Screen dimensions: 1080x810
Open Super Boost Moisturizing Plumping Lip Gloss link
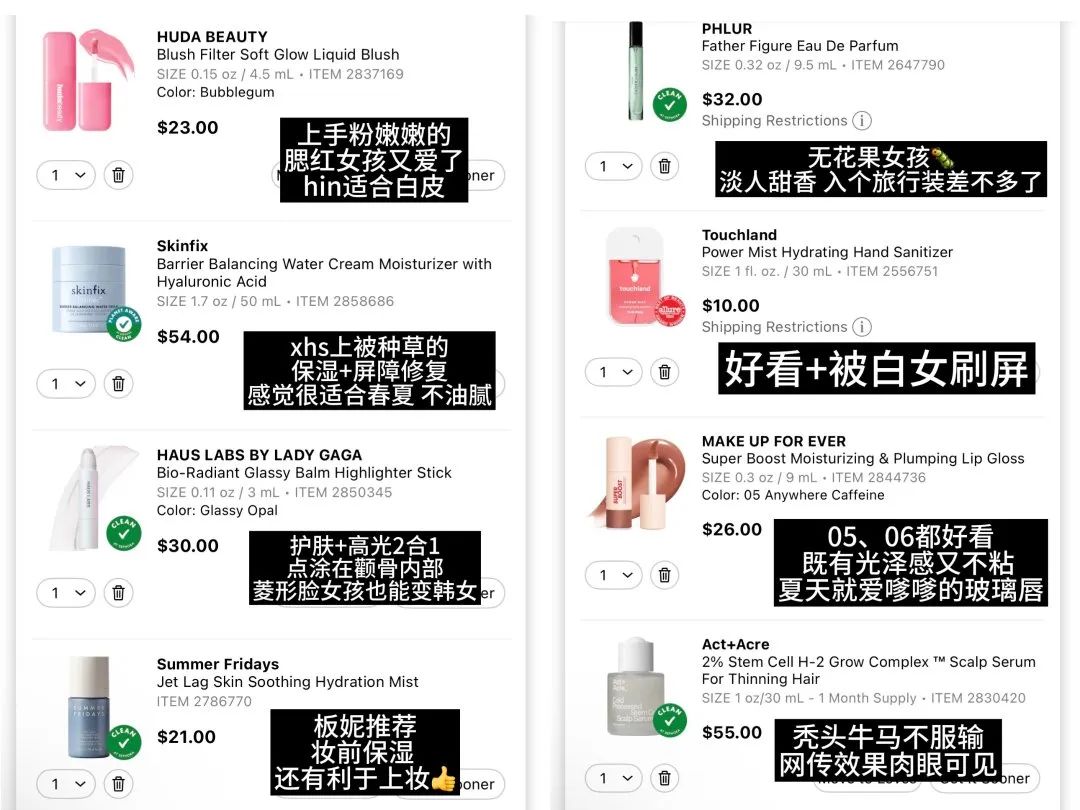(x=863, y=459)
